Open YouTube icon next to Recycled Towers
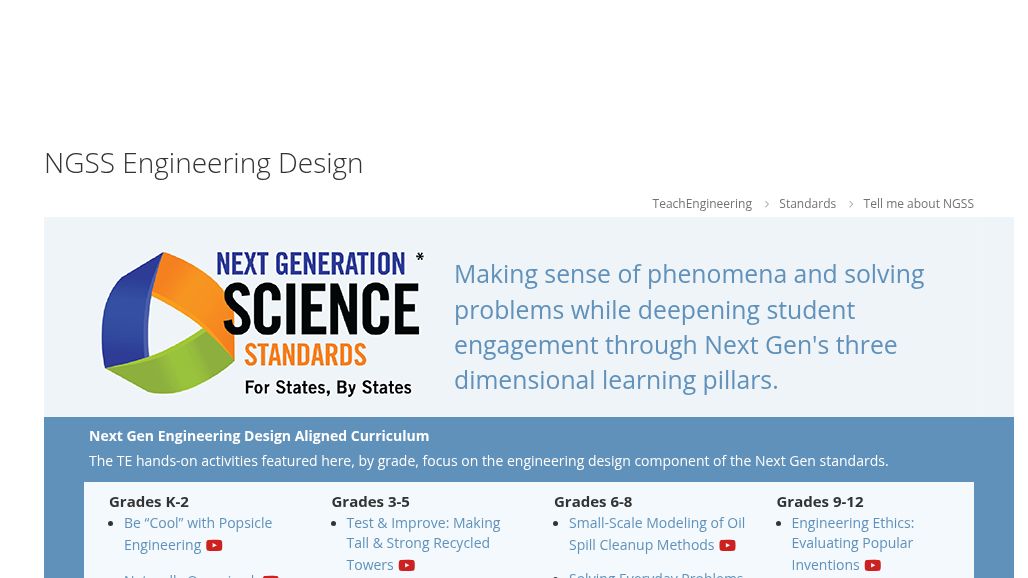 tap(406, 565)
